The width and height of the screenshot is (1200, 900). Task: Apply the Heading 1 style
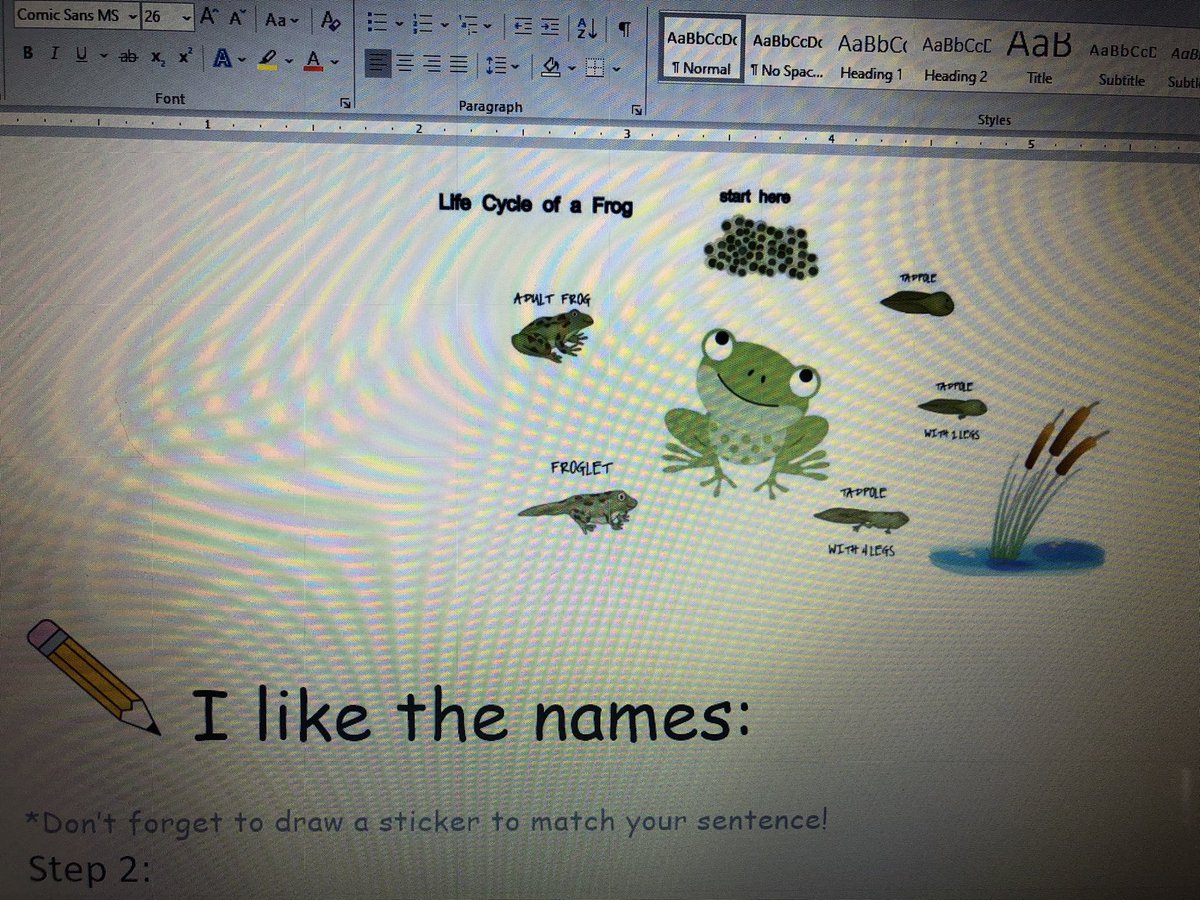point(871,57)
